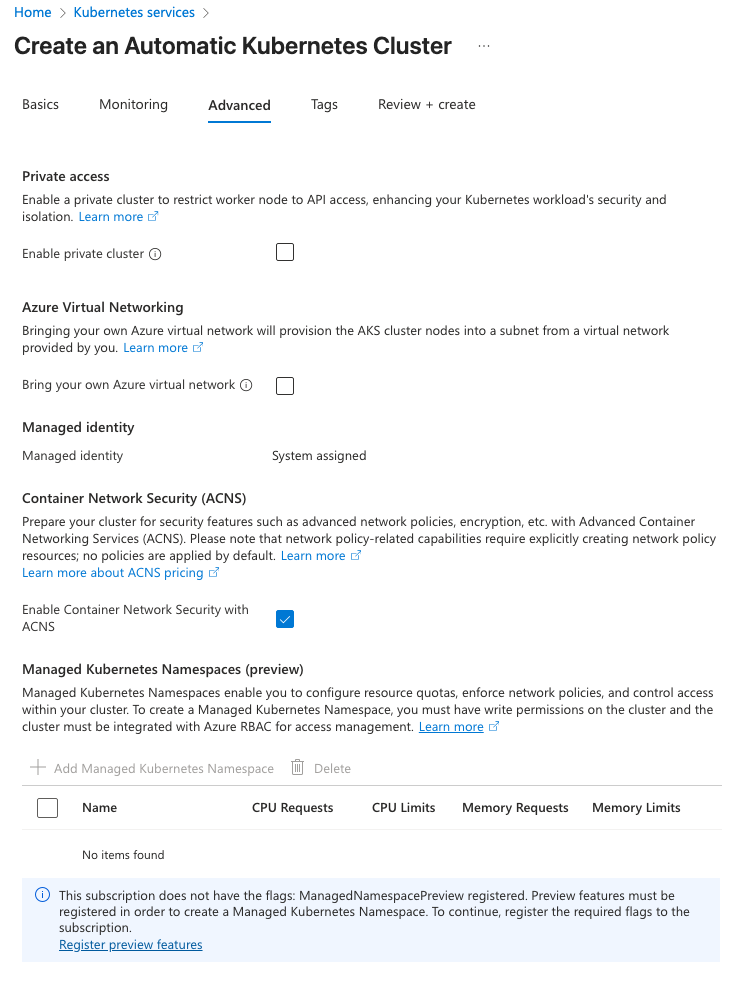This screenshot has height=982, width=739.
Task: Open the ellipsis menu beside the page title
Action: pos(484,46)
